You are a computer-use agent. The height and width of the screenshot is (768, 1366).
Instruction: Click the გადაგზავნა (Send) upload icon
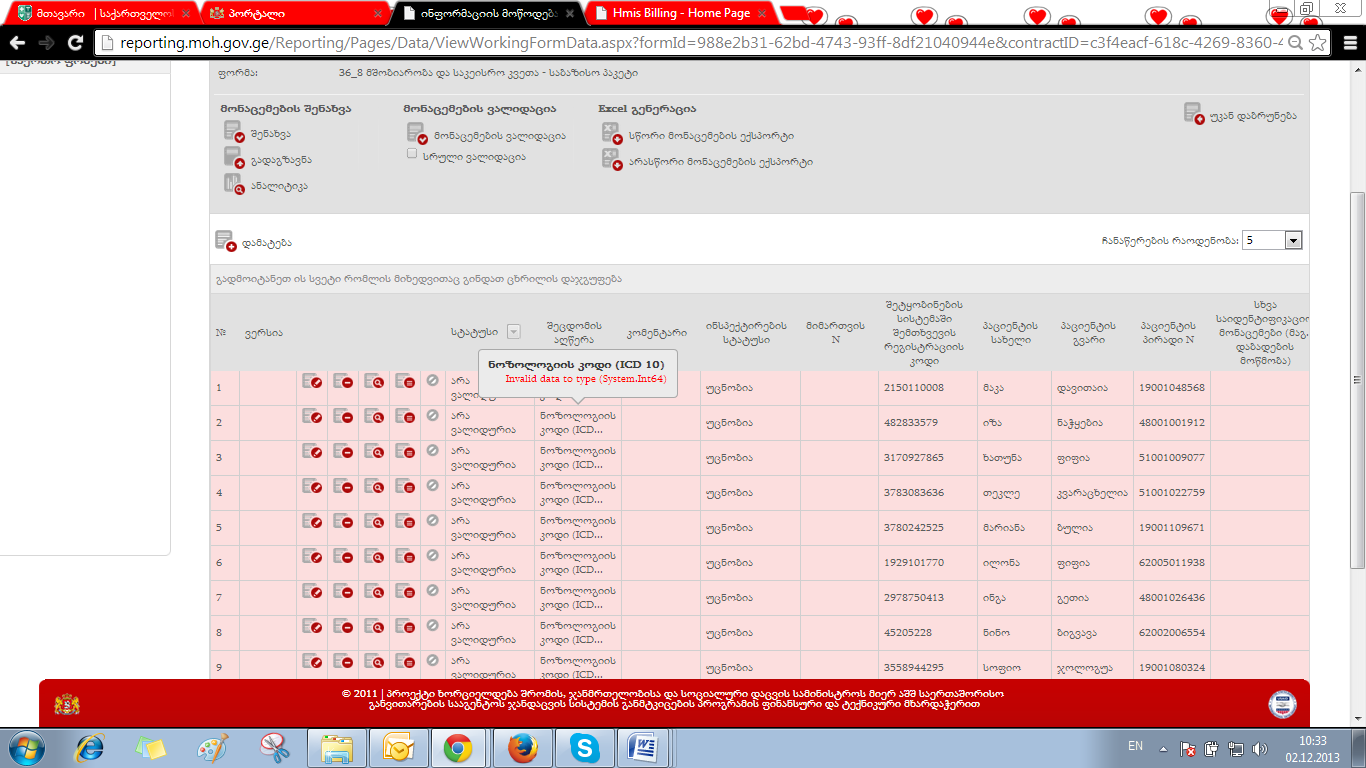[x=234, y=158]
